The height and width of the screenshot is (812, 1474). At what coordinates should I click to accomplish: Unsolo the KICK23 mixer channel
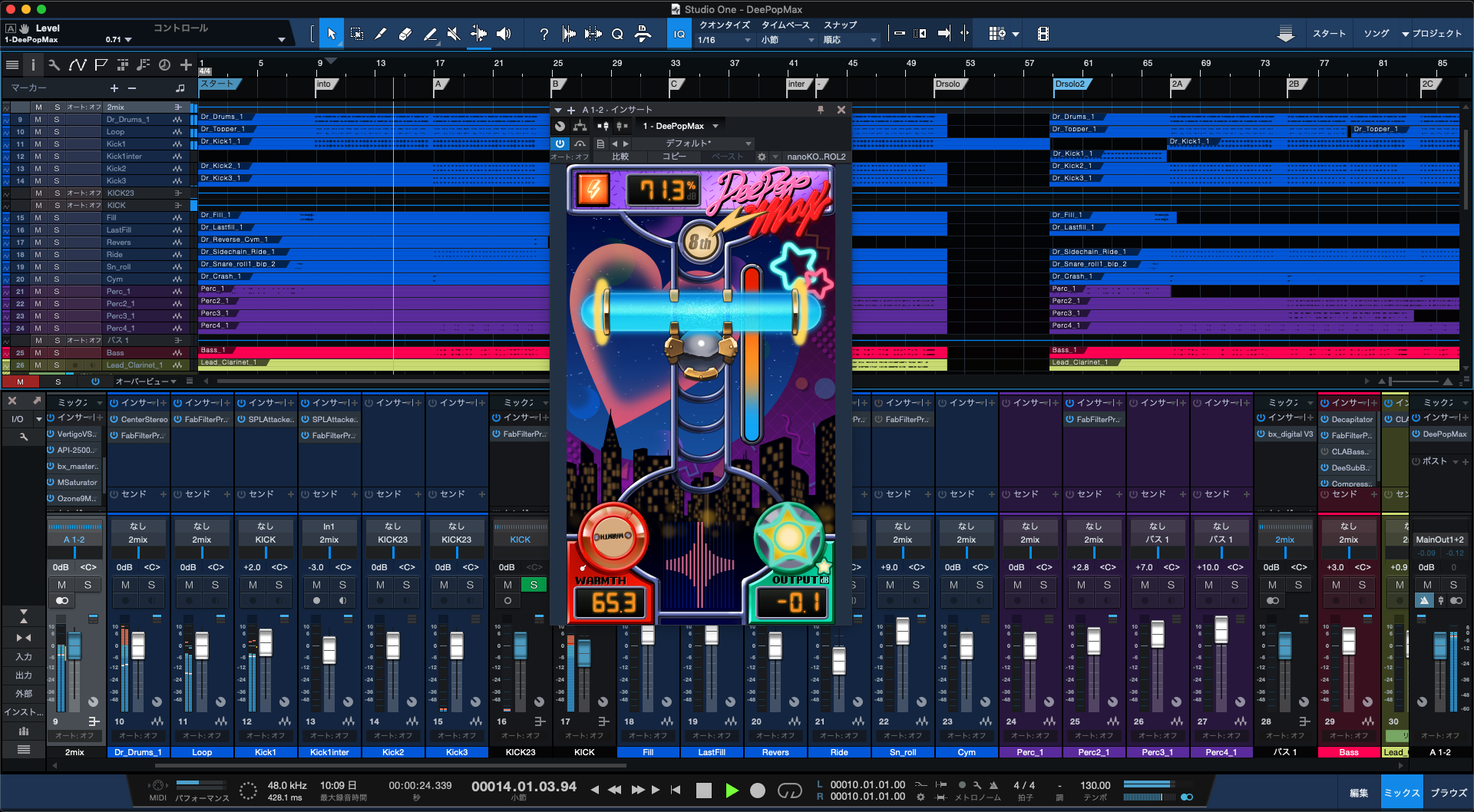pos(534,585)
